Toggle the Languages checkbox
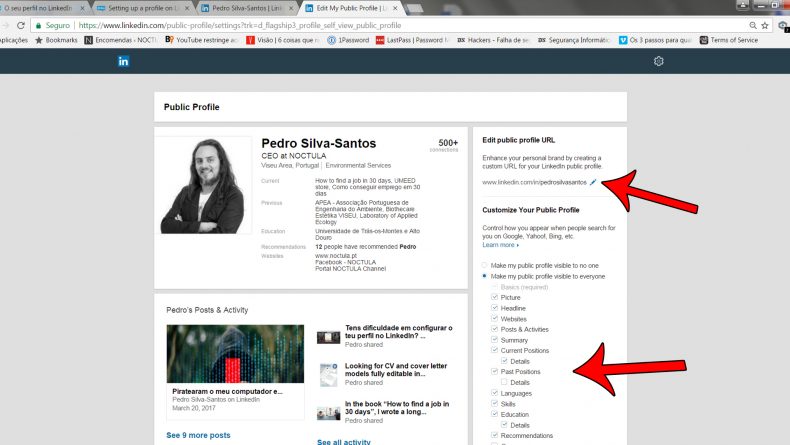790x445 pixels. click(x=494, y=393)
